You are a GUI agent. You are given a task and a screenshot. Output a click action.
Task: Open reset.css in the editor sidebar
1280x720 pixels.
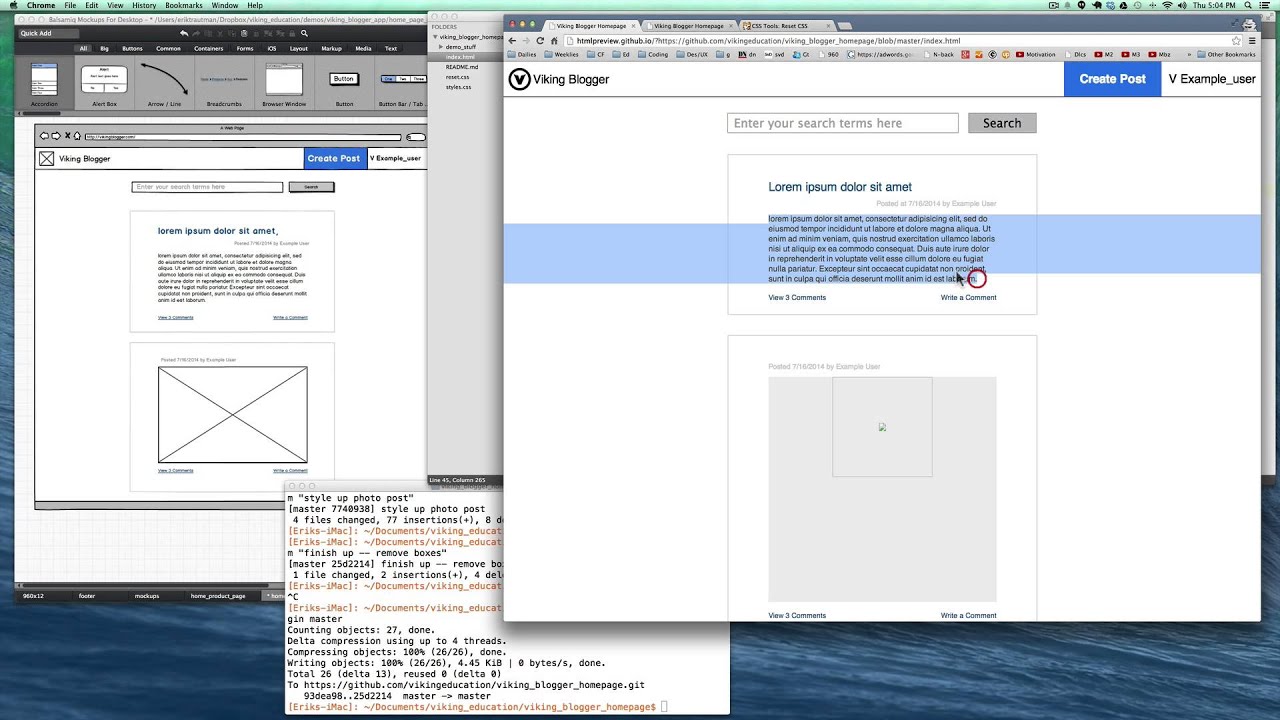(x=457, y=77)
